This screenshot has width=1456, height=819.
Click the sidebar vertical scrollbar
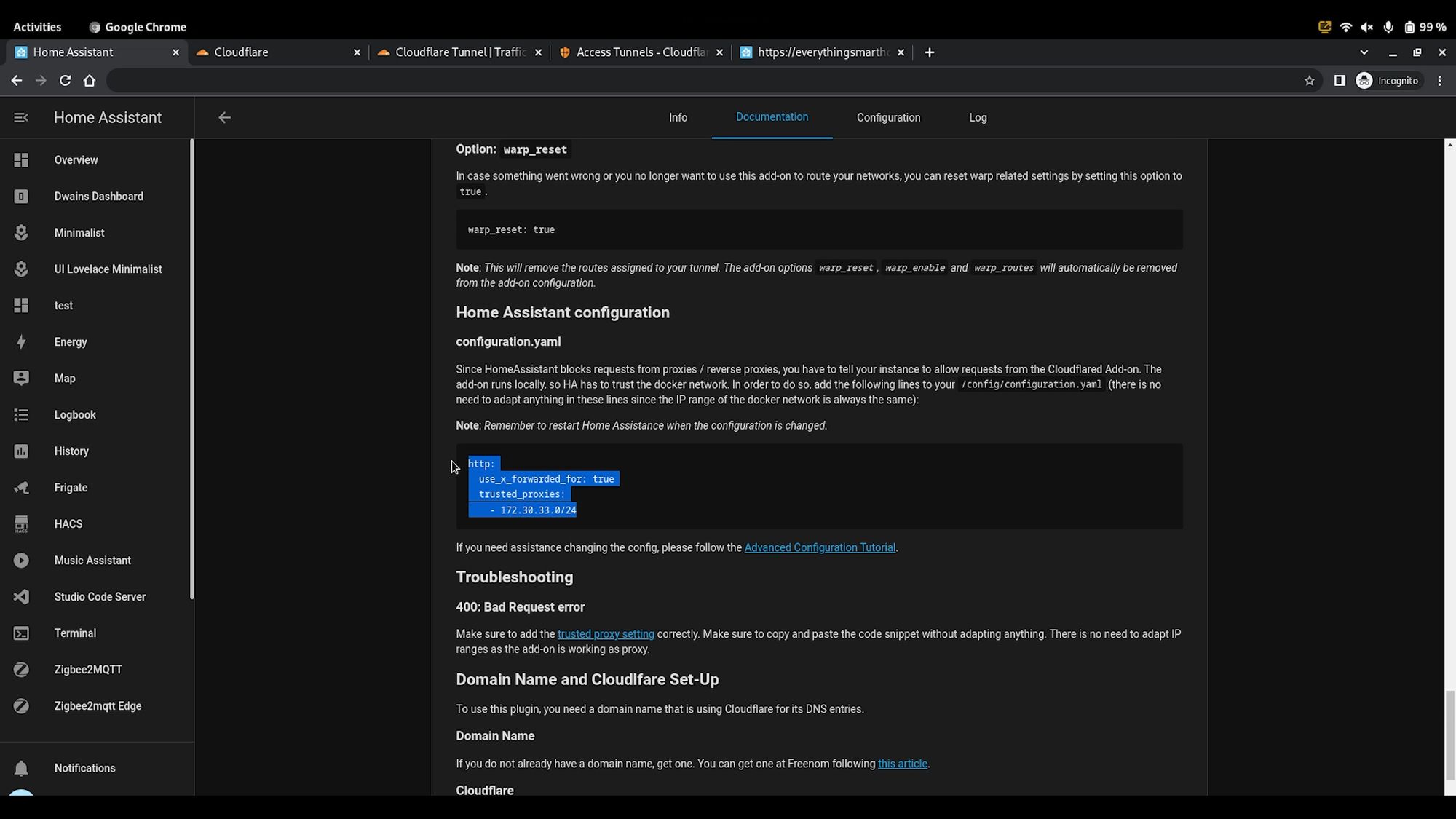(x=192, y=368)
